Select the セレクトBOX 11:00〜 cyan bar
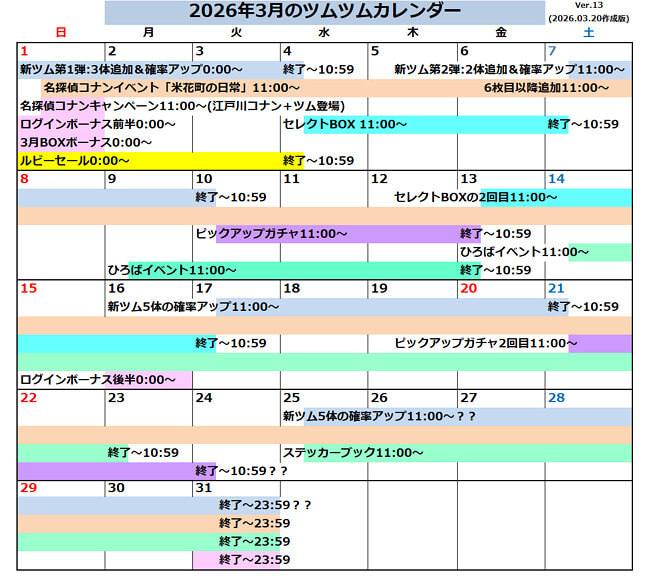Image resolution: width=650 pixels, height=584 pixels. [x=345, y=124]
